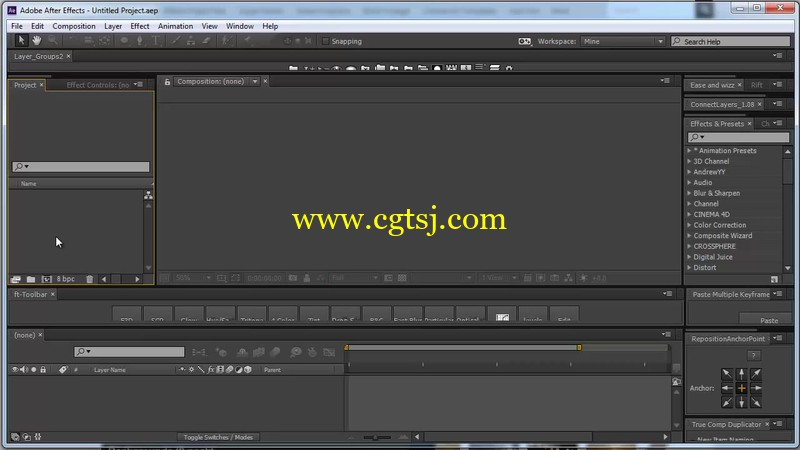Click the work area end marker
Image resolution: width=800 pixels, height=450 pixels.
tap(579, 347)
